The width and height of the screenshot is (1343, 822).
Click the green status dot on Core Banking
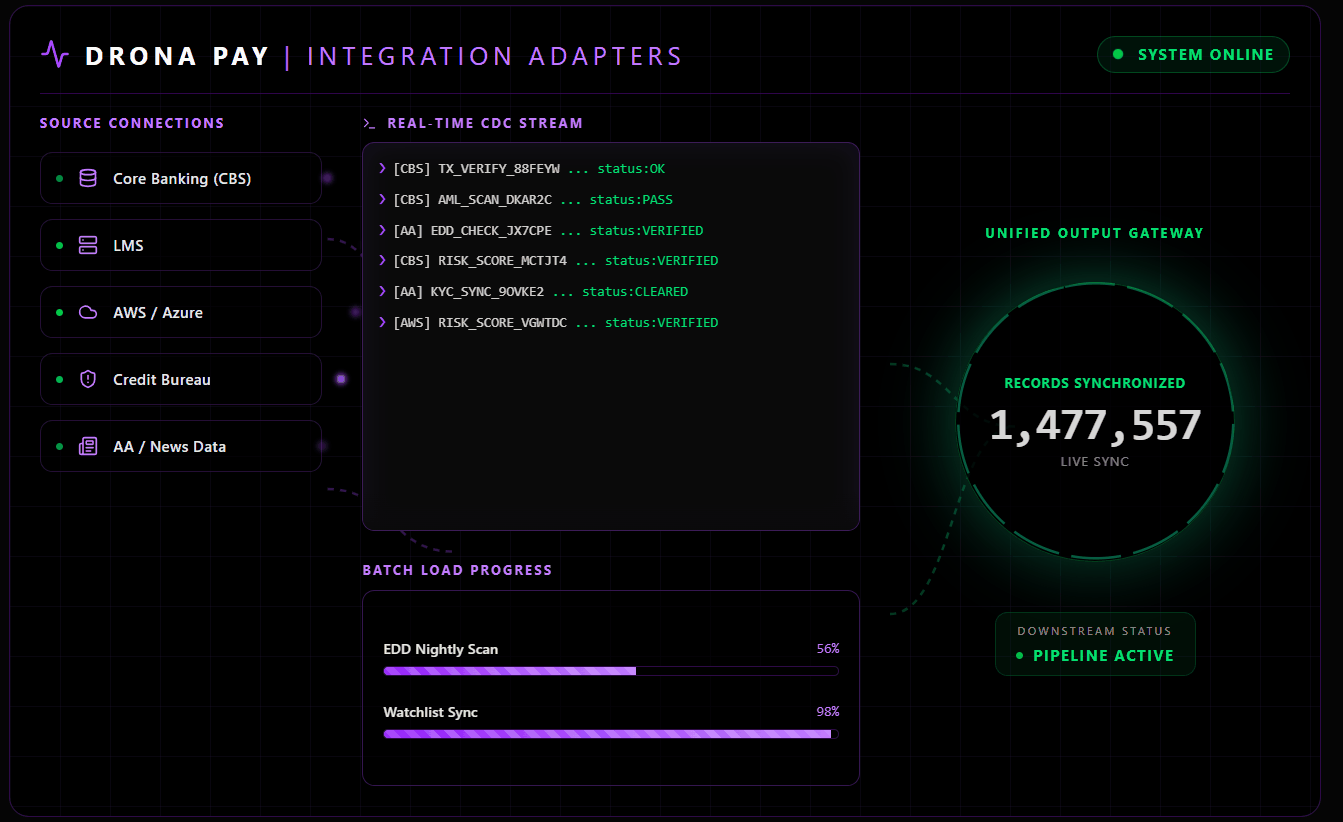[x=59, y=178]
